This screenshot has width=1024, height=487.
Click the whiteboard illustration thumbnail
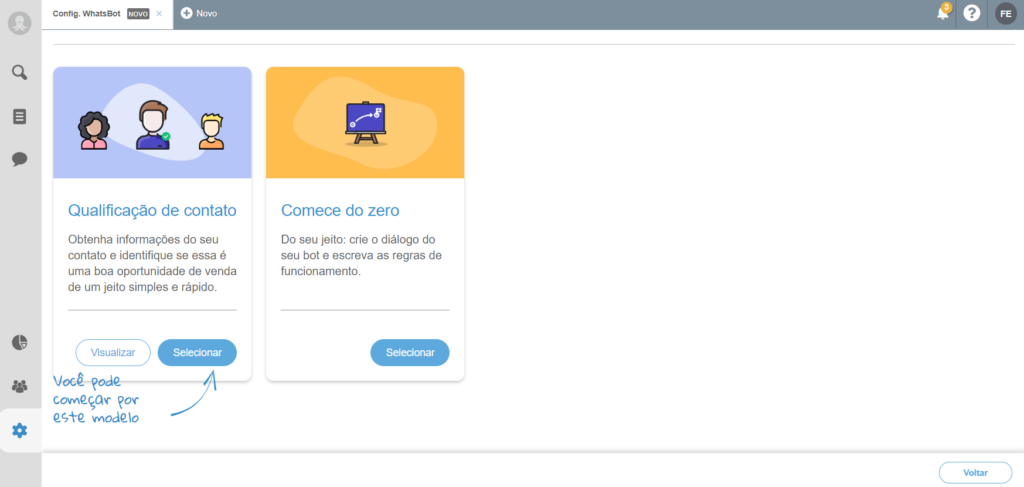(x=365, y=123)
